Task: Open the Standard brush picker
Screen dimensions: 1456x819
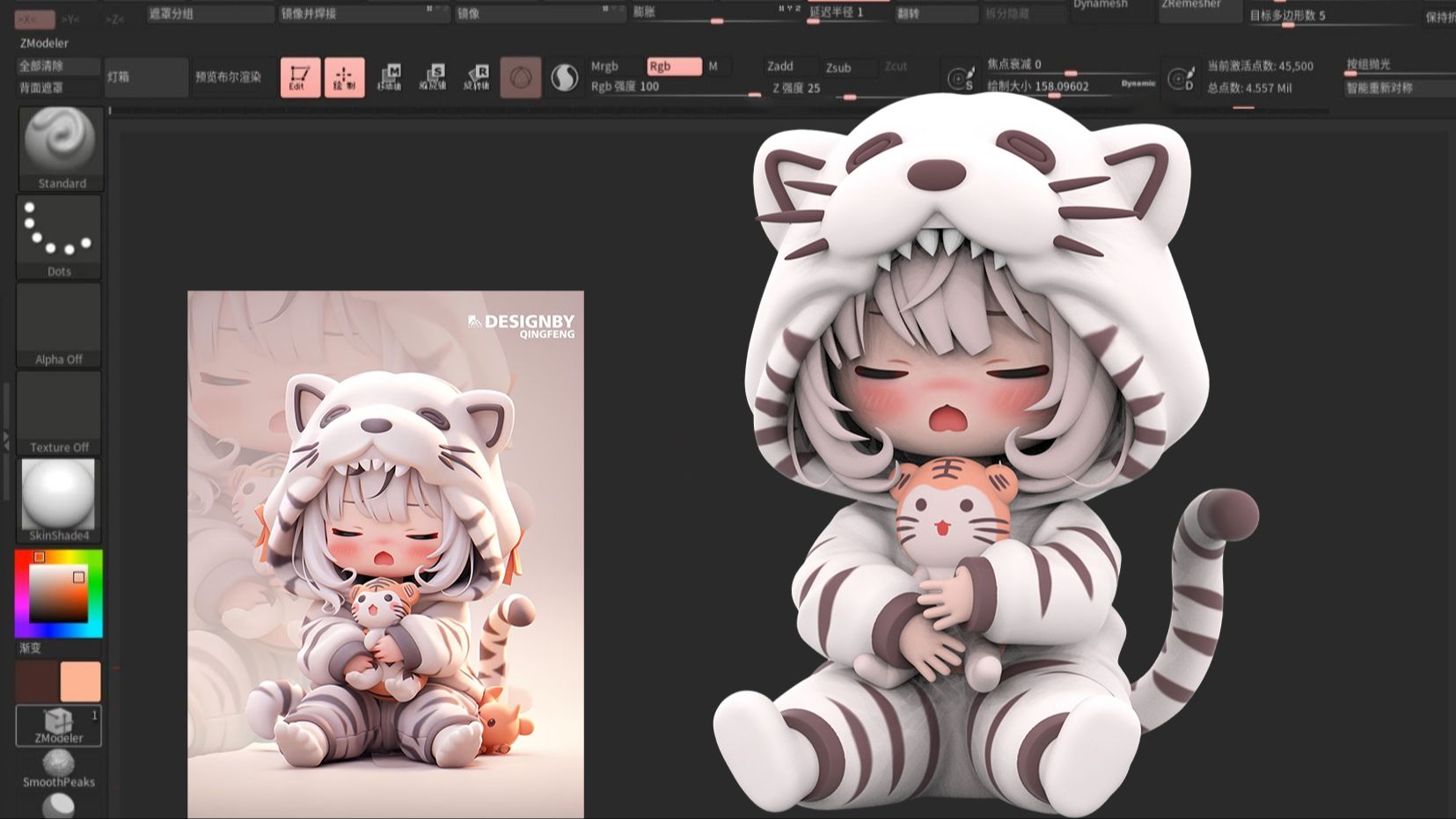Action: pyautogui.click(x=61, y=148)
